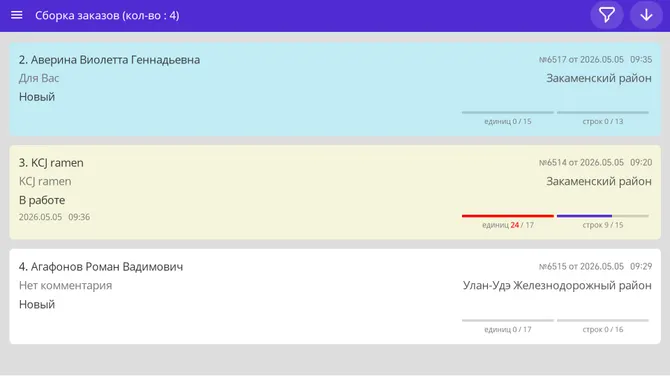Select order number №6517 от 2026.05.05
This screenshot has width=670, height=376.
(x=581, y=59)
